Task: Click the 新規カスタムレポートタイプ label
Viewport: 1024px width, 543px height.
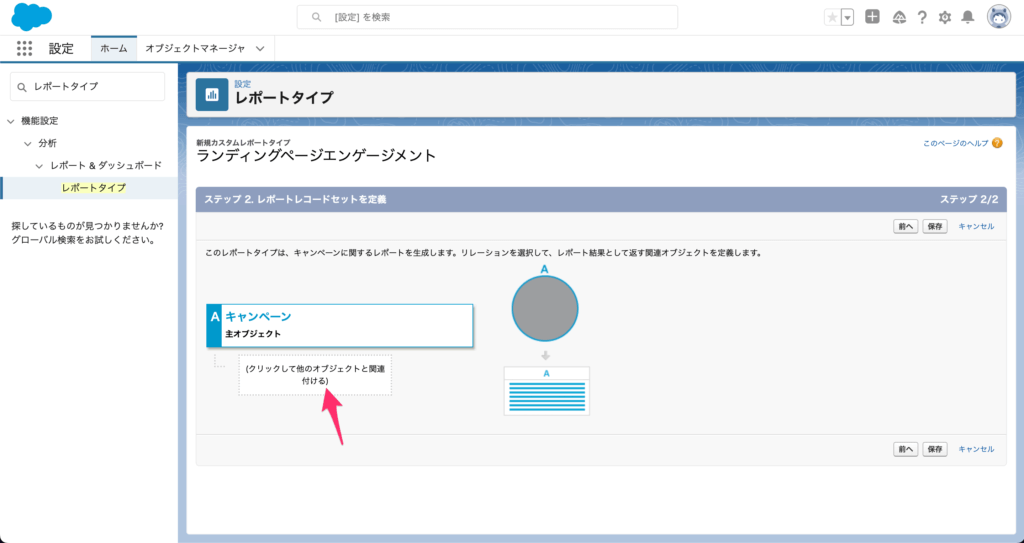Action: (x=244, y=142)
